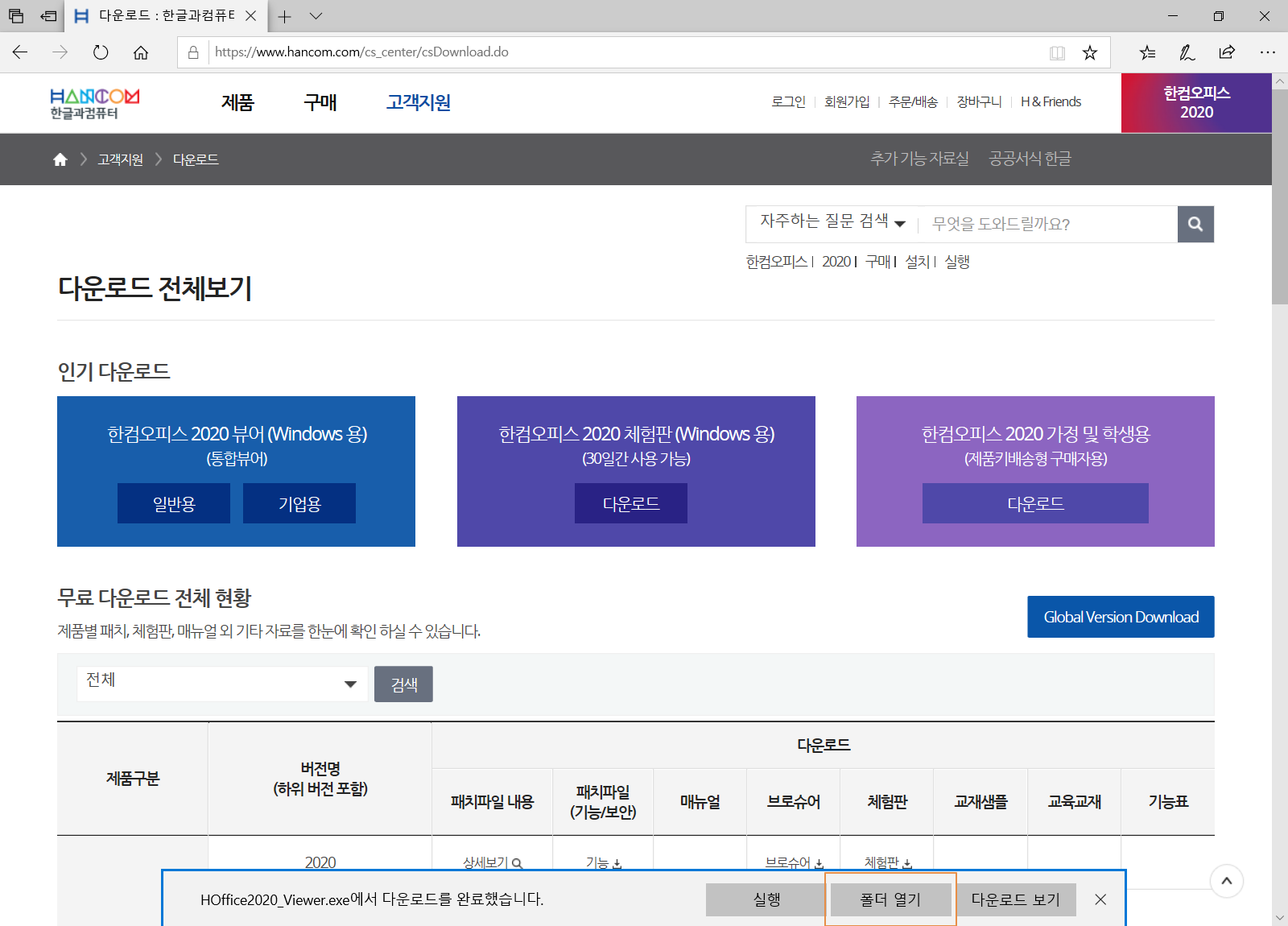This screenshot has height=926, width=1288.
Task: Dismiss the download notification bar
Action: [1100, 899]
